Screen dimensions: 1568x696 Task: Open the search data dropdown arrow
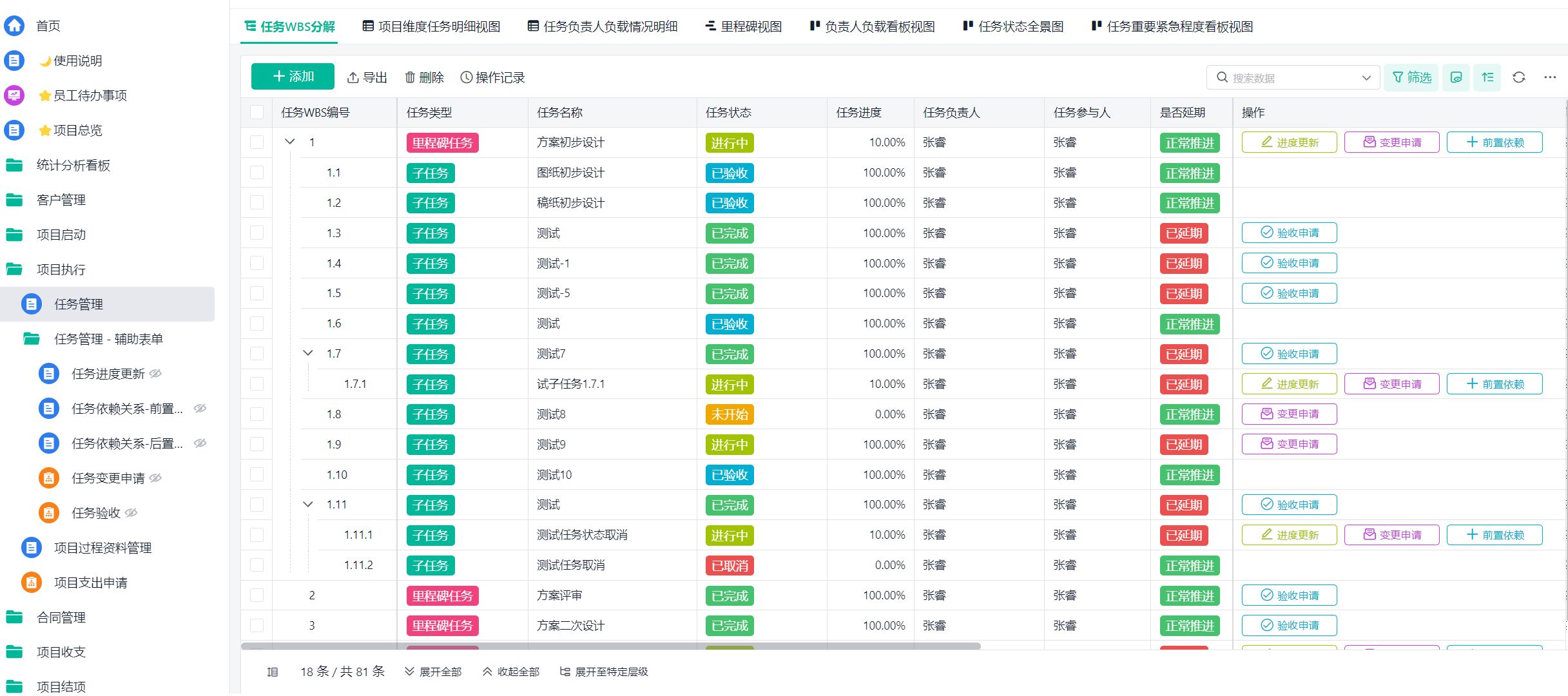[x=1366, y=78]
